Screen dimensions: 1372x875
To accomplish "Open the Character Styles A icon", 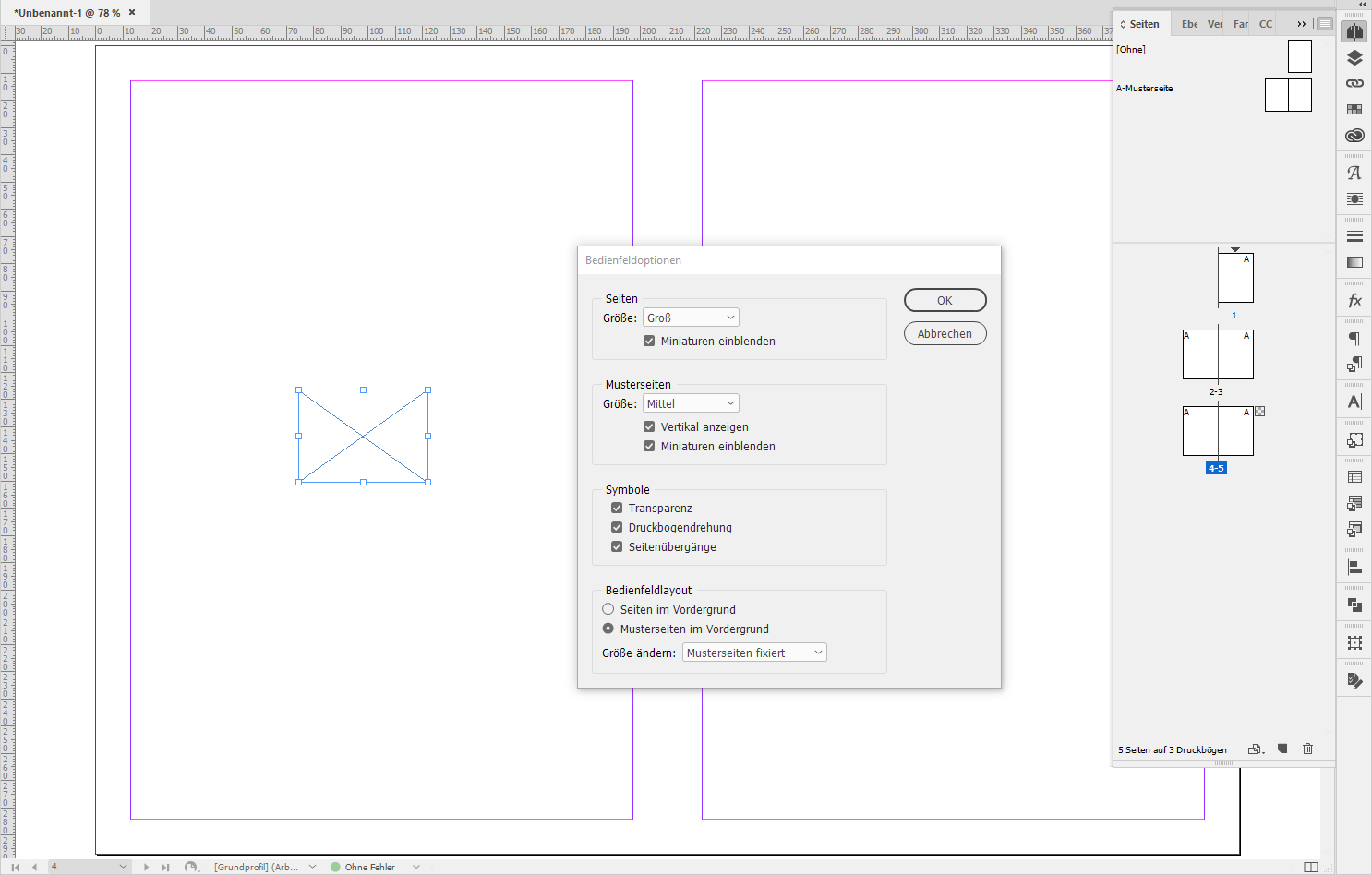I will 1354,402.
